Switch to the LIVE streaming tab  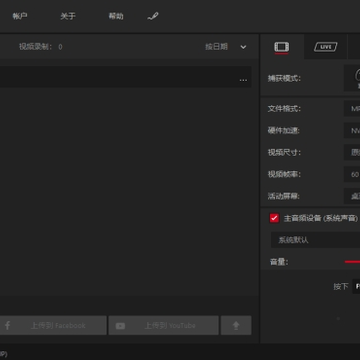[326, 47]
